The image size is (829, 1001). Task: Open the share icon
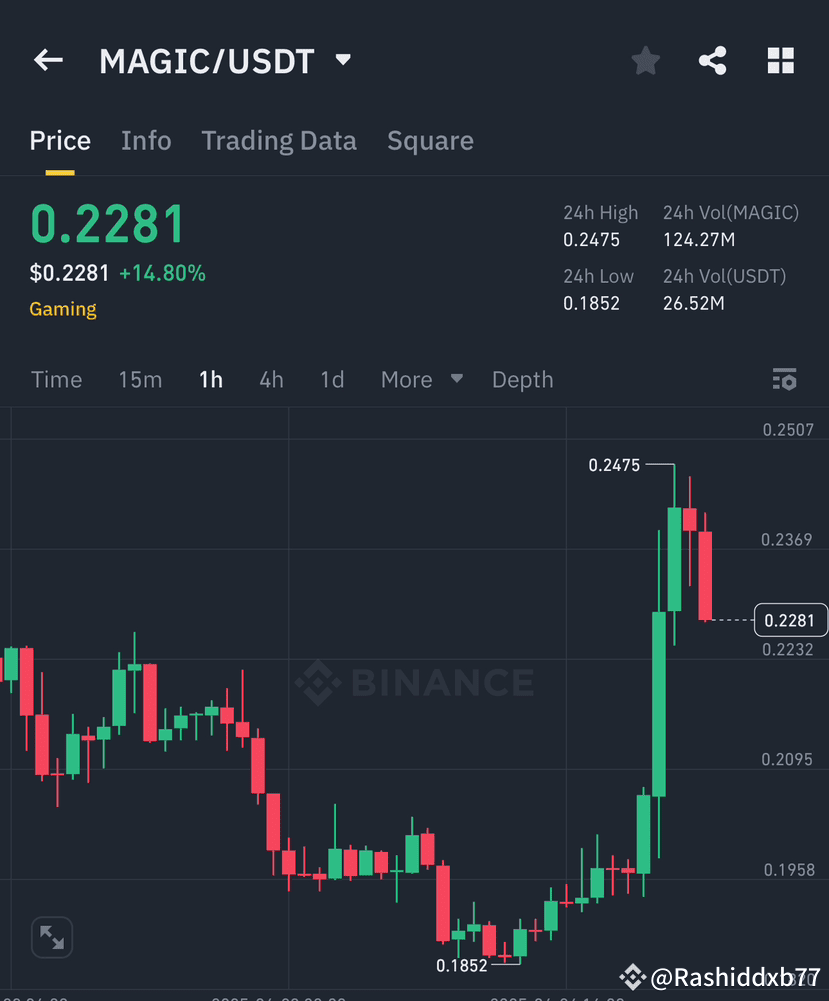(713, 60)
